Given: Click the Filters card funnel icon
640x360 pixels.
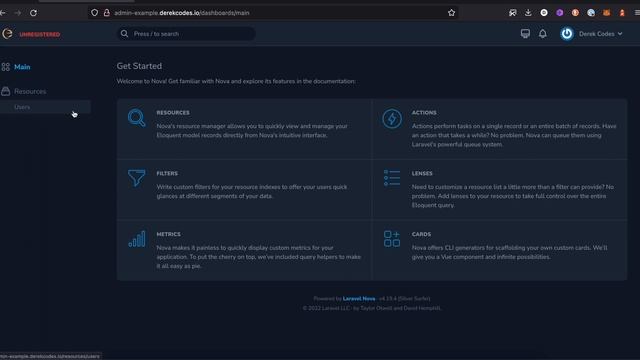Looking at the screenshot, I should click(136, 178).
